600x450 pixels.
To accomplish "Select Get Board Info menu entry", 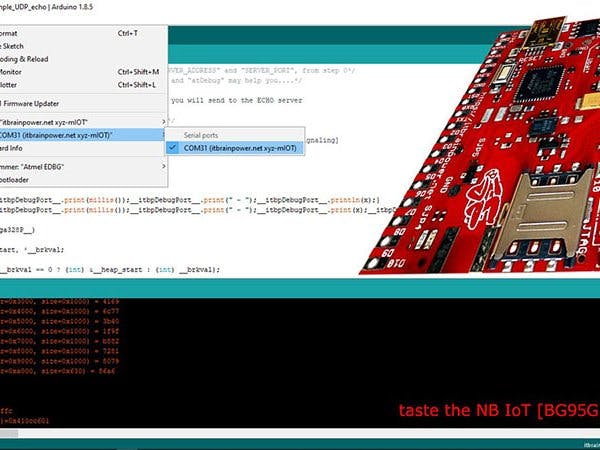I will point(83,148).
